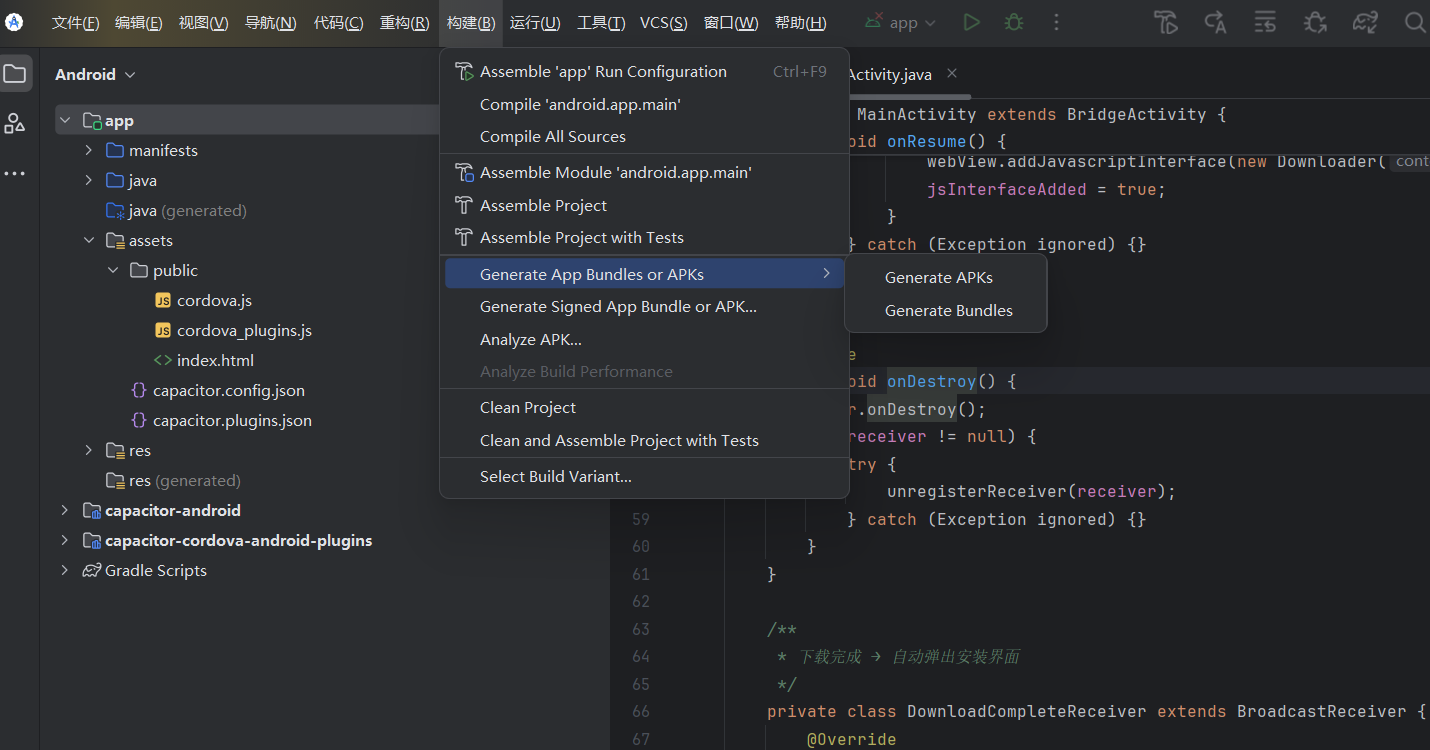The height and width of the screenshot is (750, 1430).
Task: Collapse the public folder
Action: tap(113, 270)
